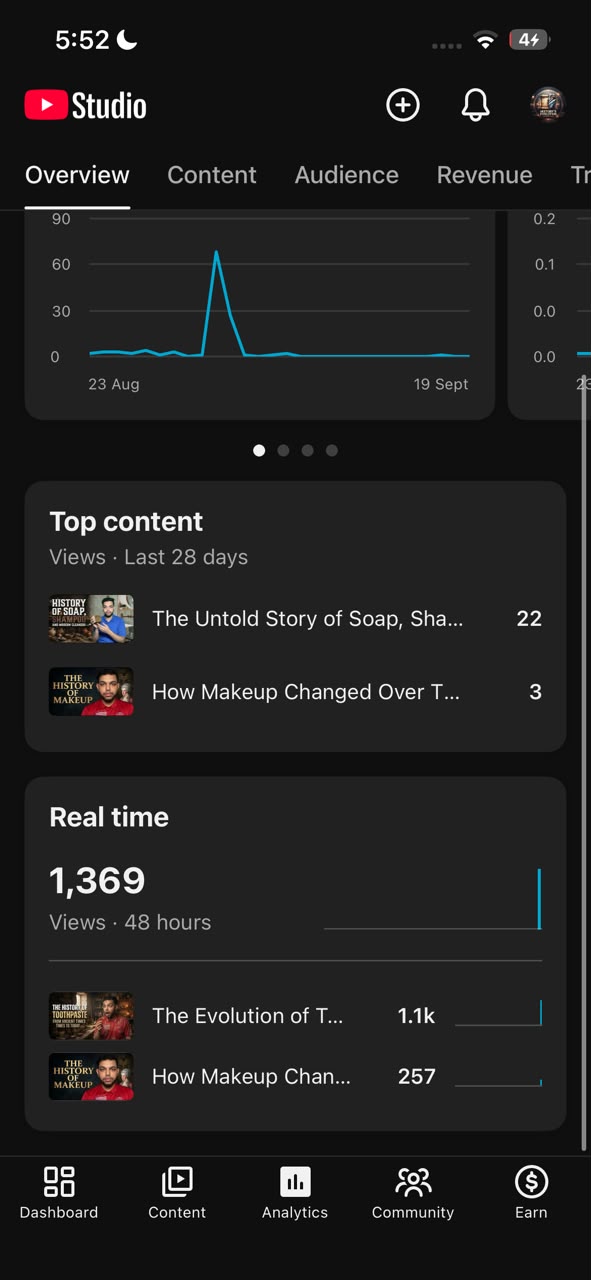The height and width of the screenshot is (1280, 591).
Task: Open the notifications bell
Action: click(x=475, y=105)
